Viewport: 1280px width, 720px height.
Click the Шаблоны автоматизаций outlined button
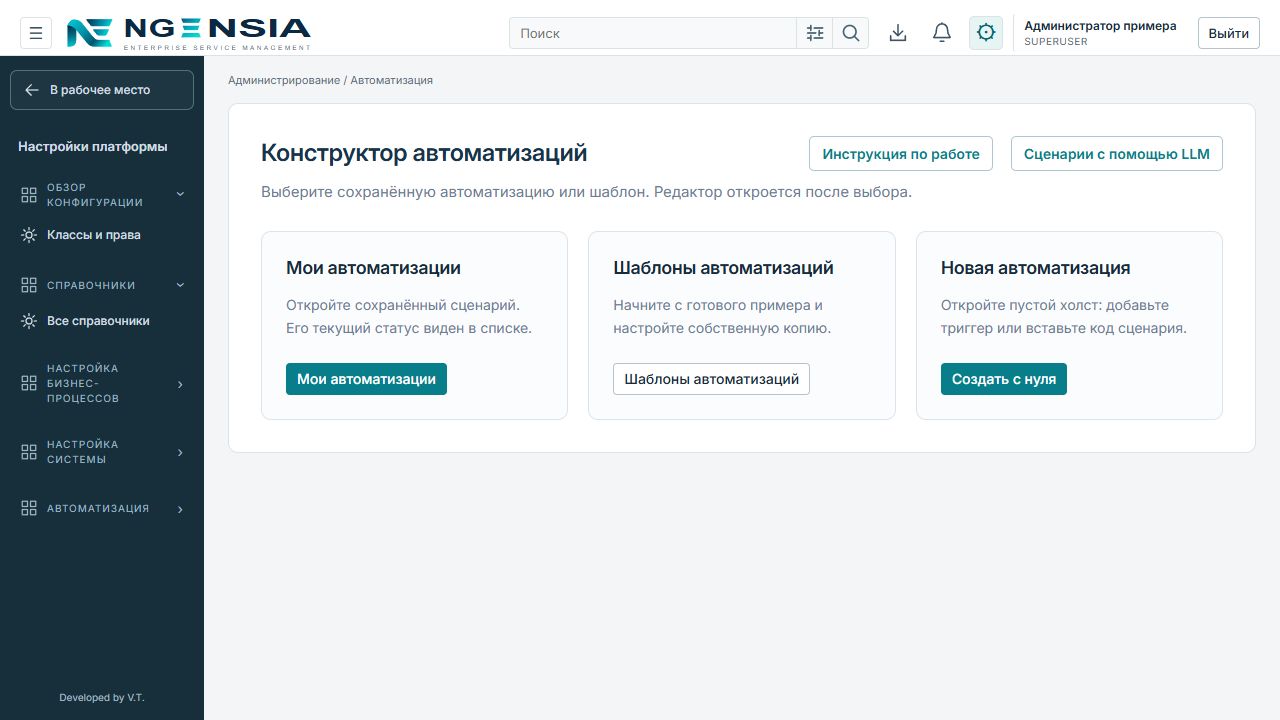click(711, 379)
